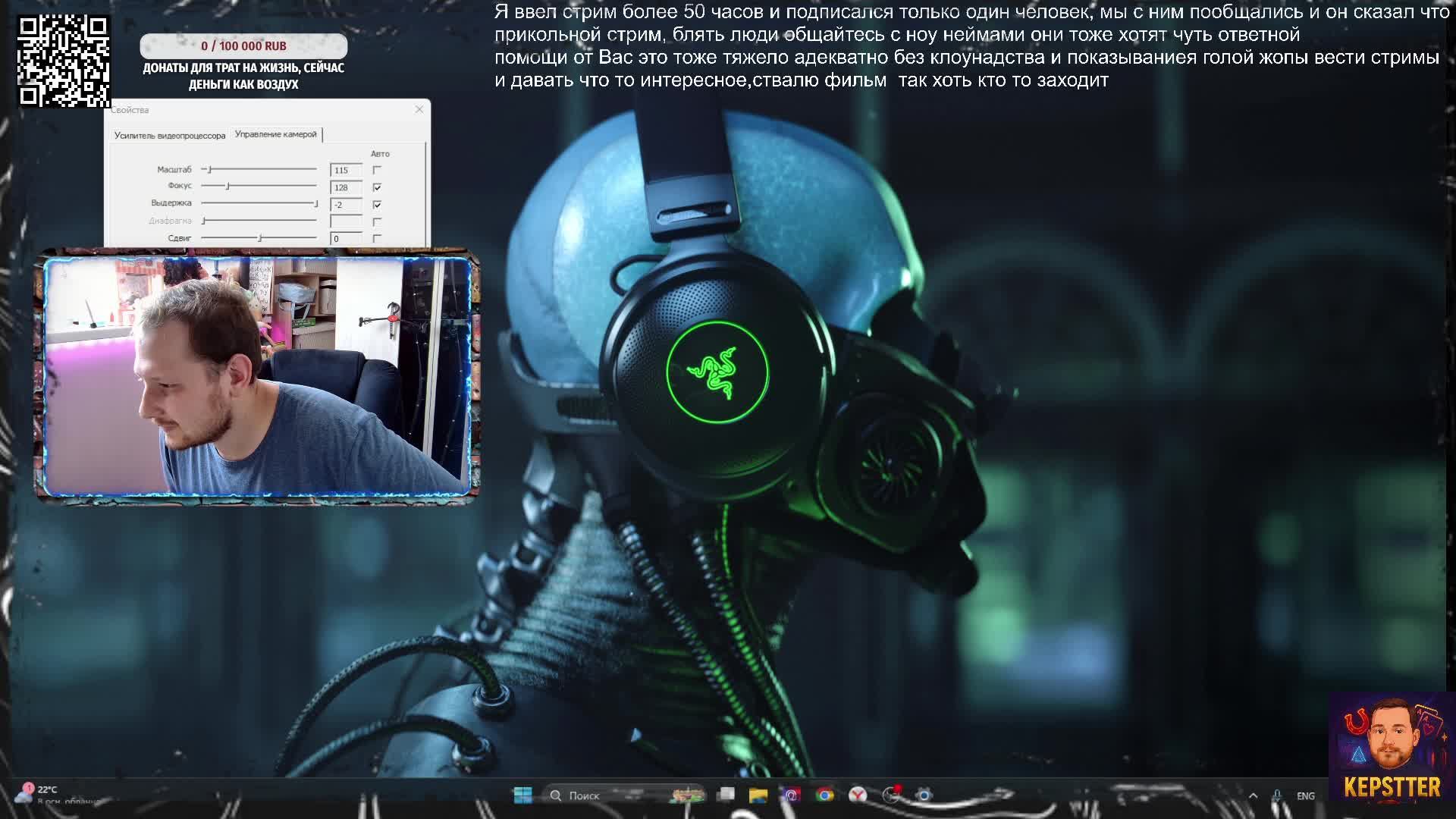Open the camera settings gear icon in taskbar

point(924,795)
